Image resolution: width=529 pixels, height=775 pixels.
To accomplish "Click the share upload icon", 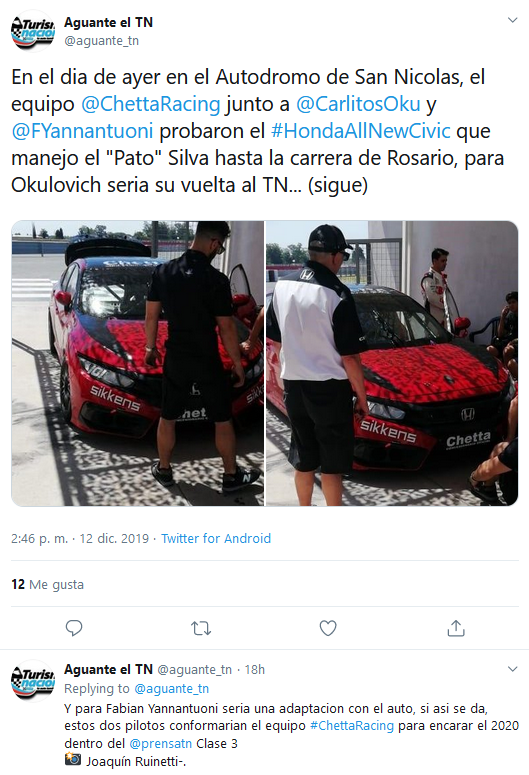I will click(456, 628).
